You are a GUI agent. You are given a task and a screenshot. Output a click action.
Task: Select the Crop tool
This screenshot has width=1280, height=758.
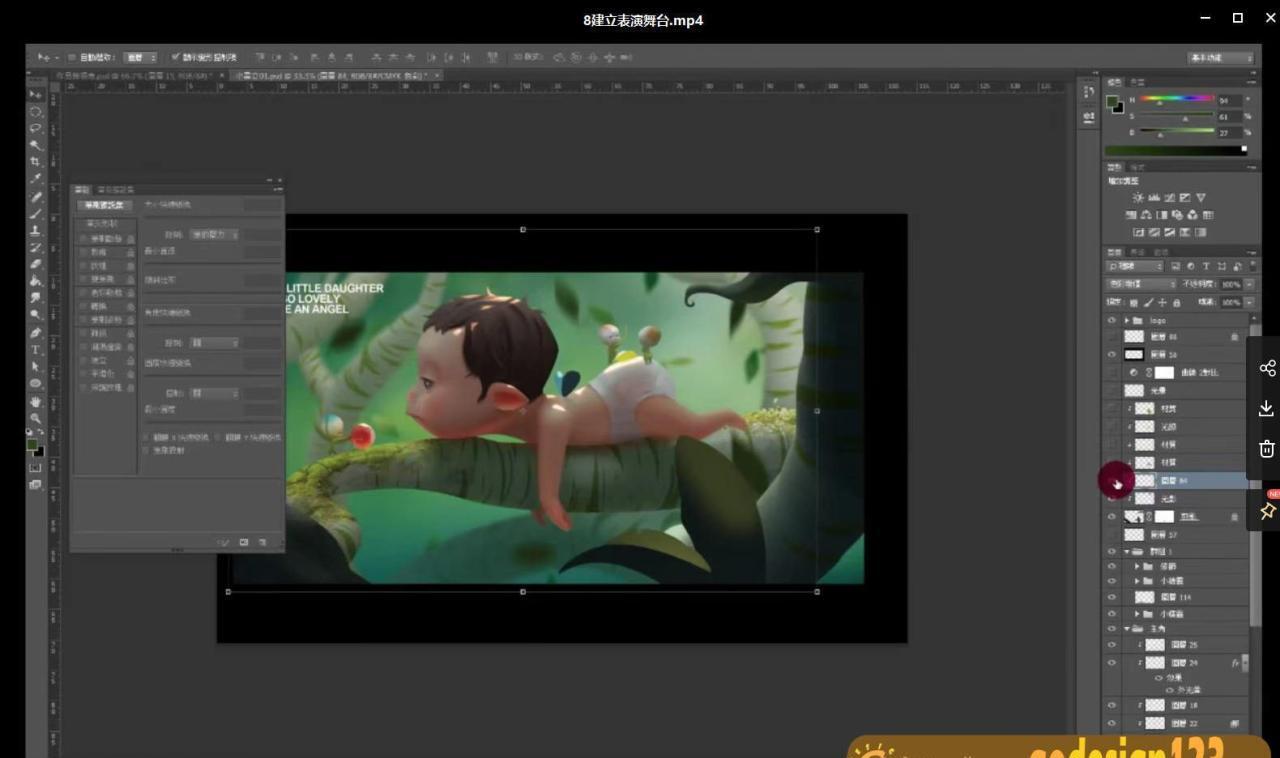(x=35, y=162)
